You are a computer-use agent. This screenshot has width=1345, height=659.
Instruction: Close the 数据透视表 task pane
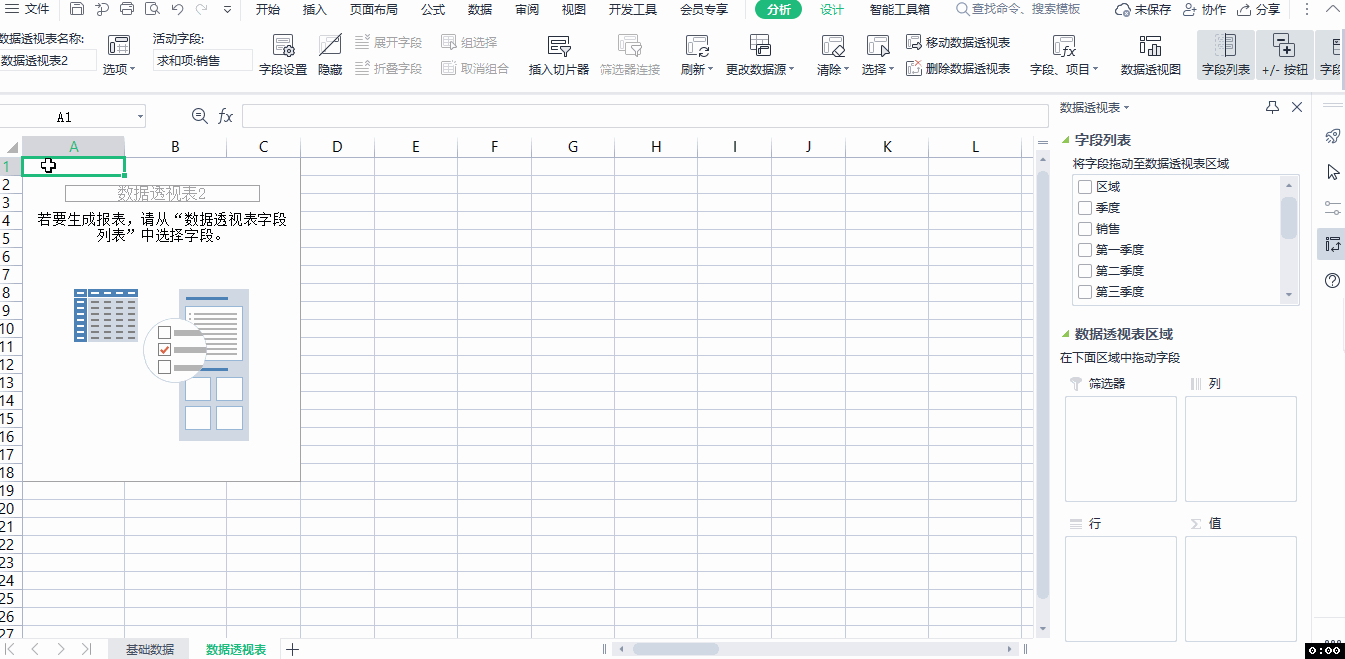pyautogui.click(x=1297, y=107)
